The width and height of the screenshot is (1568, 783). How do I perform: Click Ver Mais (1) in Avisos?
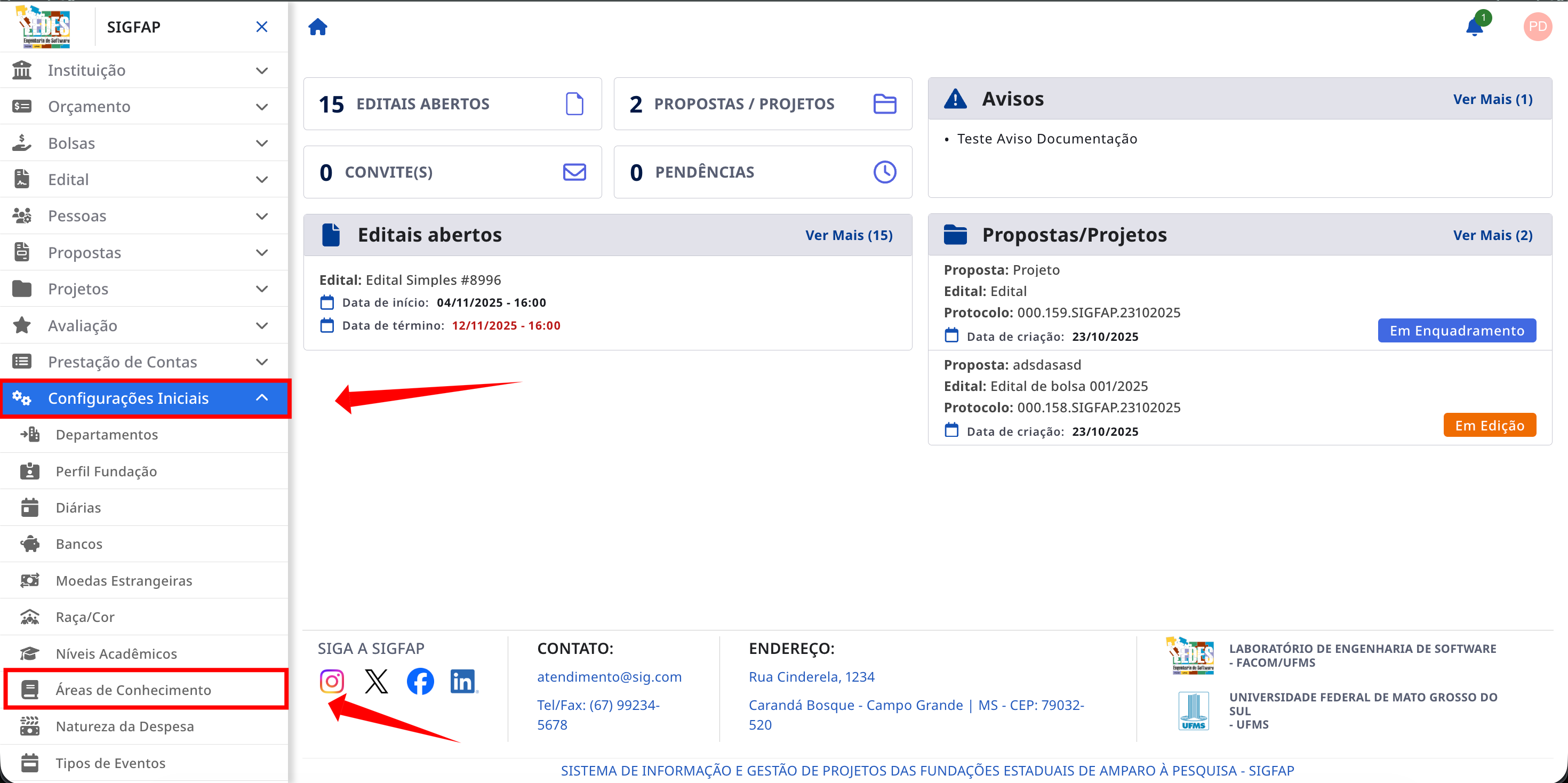[1492, 99]
